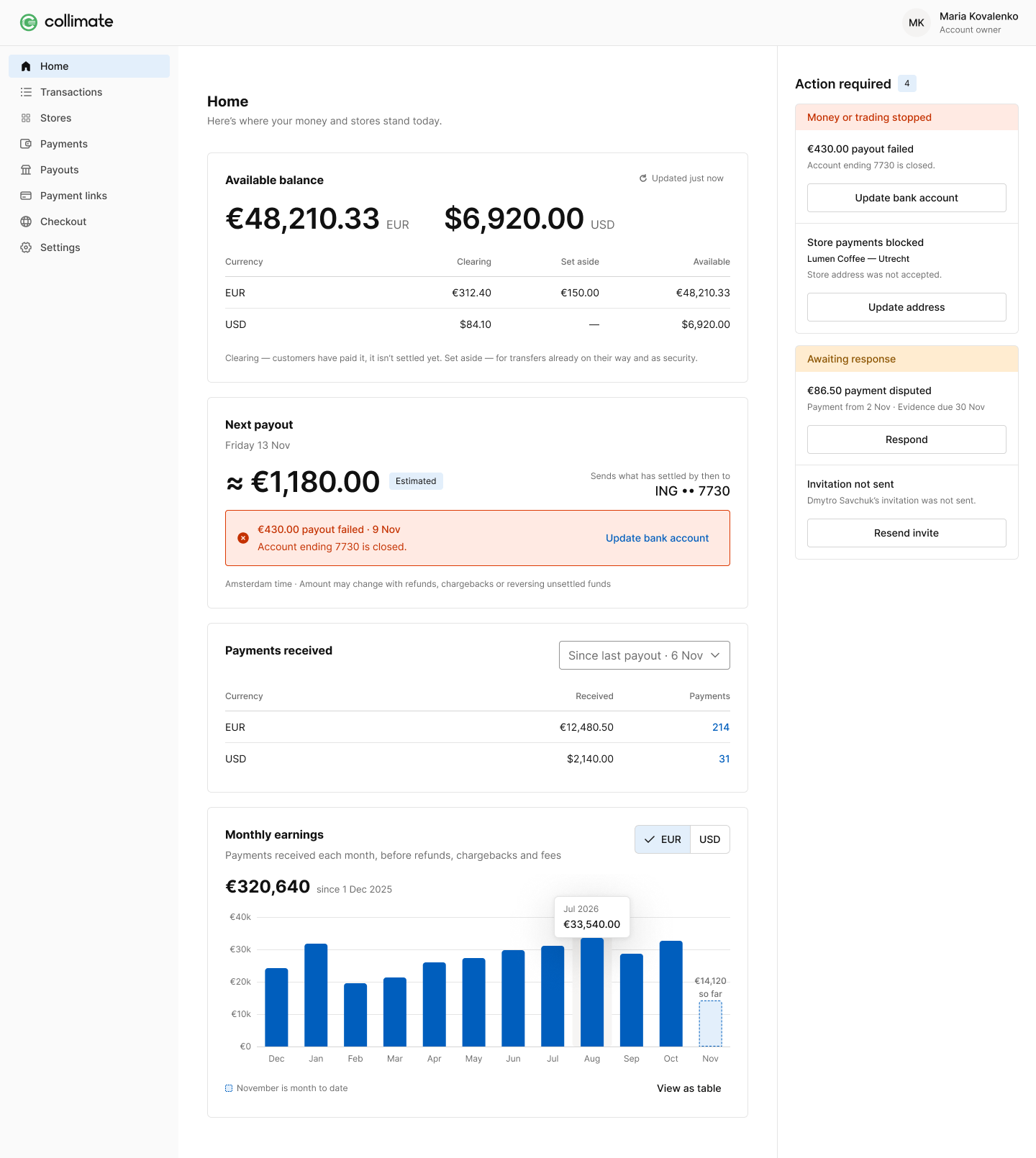1036x1158 pixels.
Task: Open the Since last payout period dropdown
Action: 645,655
